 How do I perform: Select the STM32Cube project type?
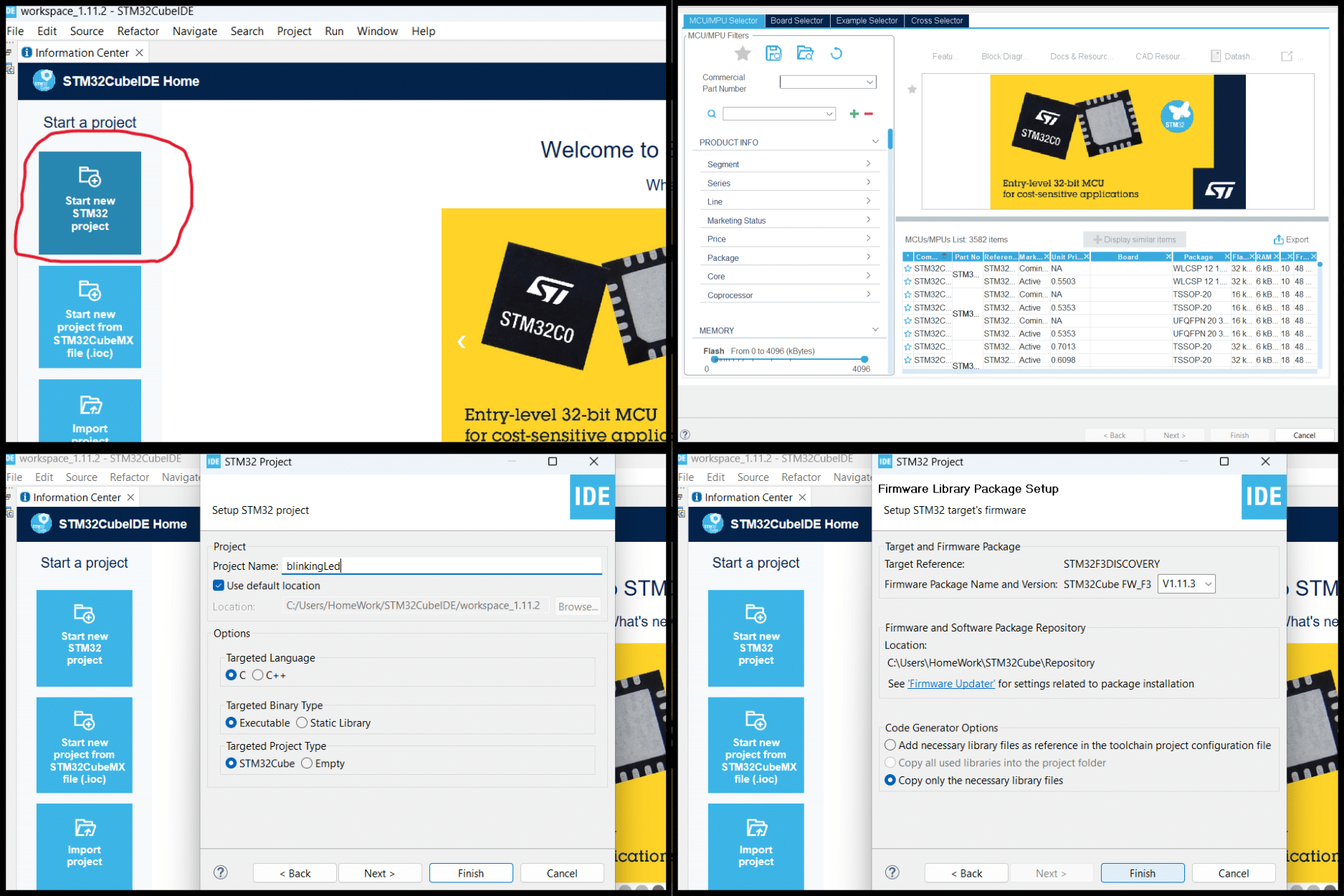tap(231, 763)
